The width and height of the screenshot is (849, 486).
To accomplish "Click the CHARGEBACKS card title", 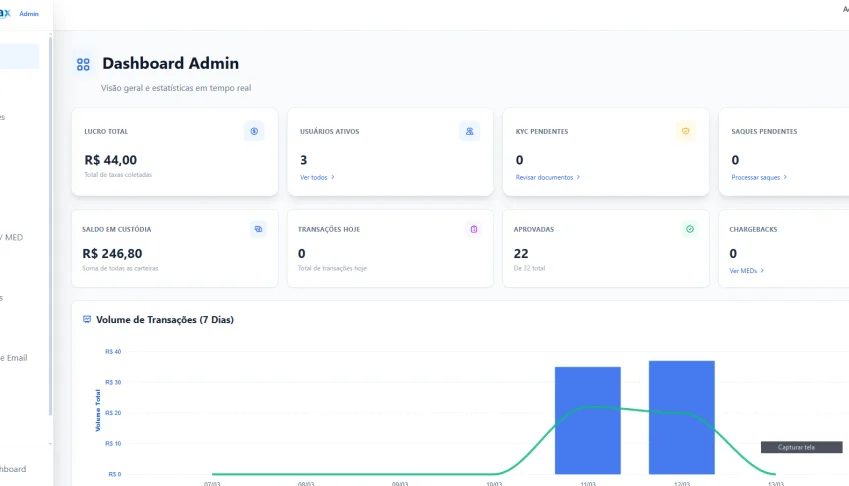I will 753,229.
